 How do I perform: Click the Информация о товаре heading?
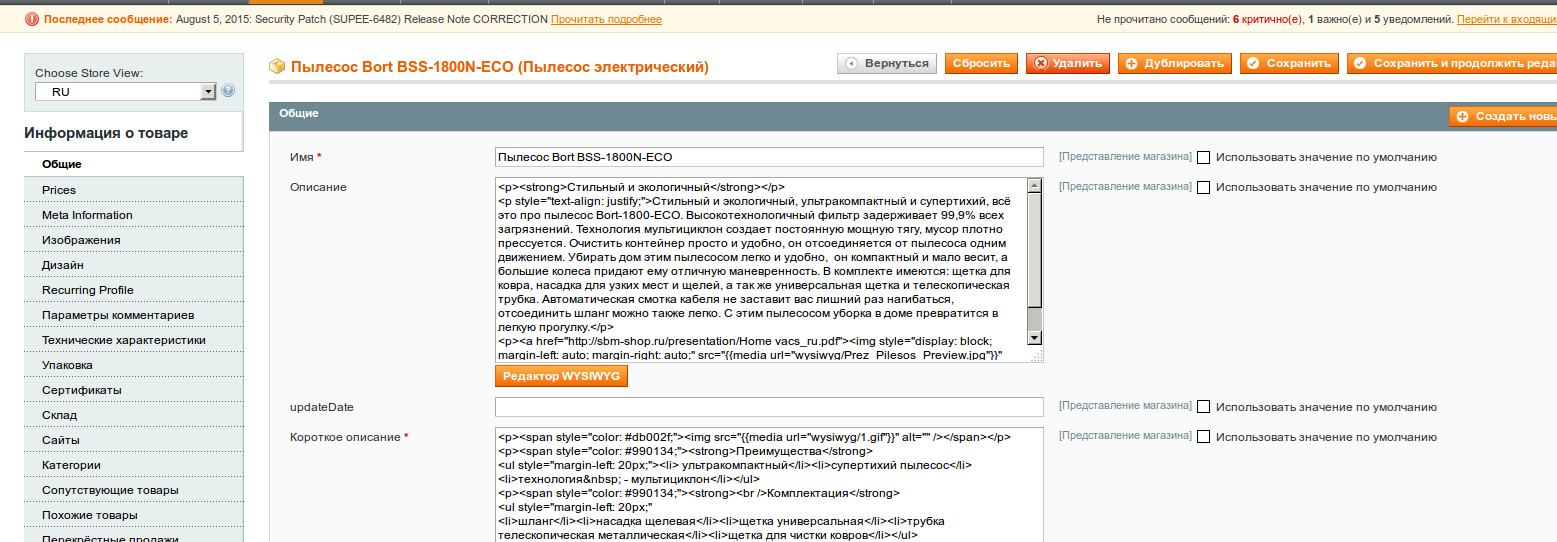pyautogui.click(x=106, y=133)
